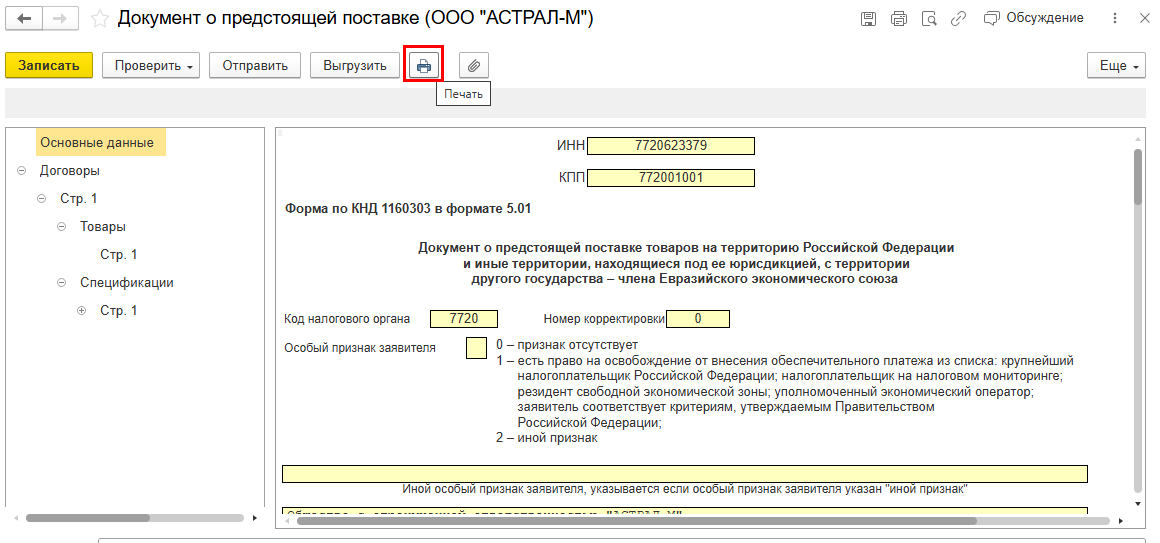The width and height of the screenshot is (1160, 543).
Task: Open the three-dot menu in the header
Action: tap(1115, 19)
